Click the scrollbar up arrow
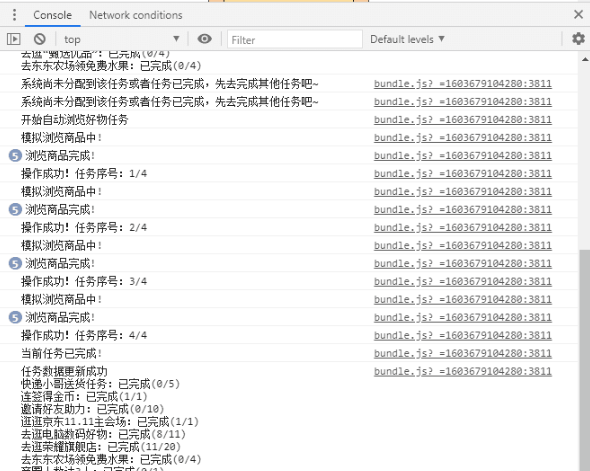Image resolution: width=590 pixels, height=471 pixels. point(585,59)
